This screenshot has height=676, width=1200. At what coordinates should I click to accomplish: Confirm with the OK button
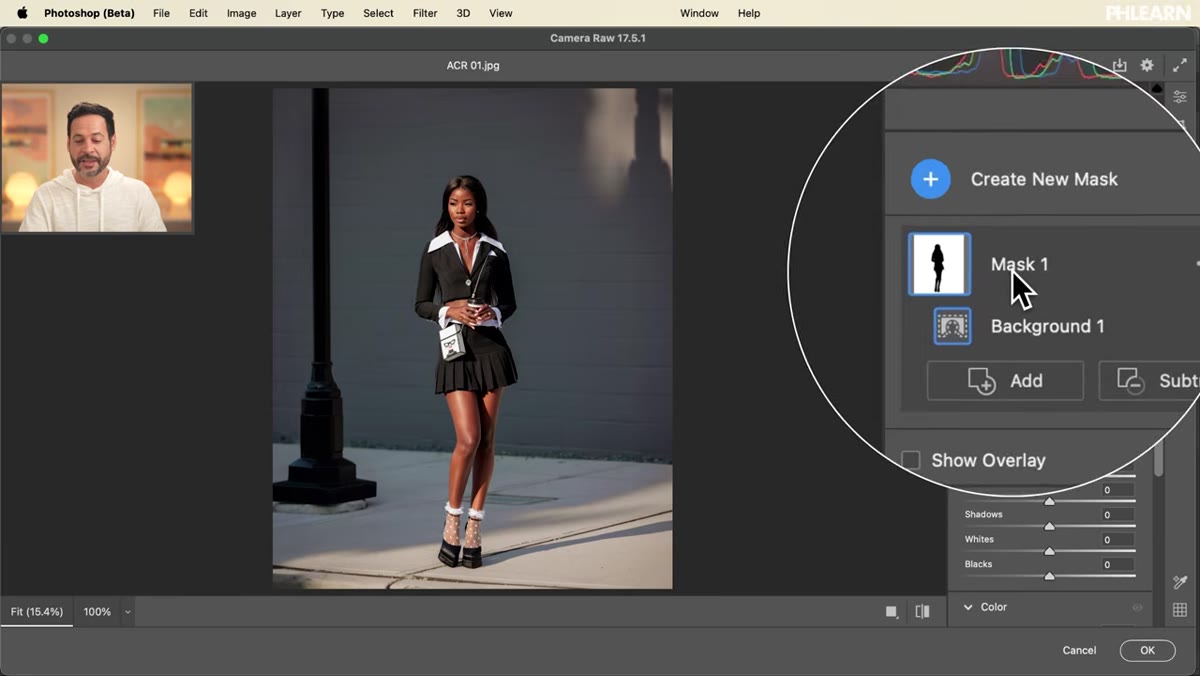1147,650
